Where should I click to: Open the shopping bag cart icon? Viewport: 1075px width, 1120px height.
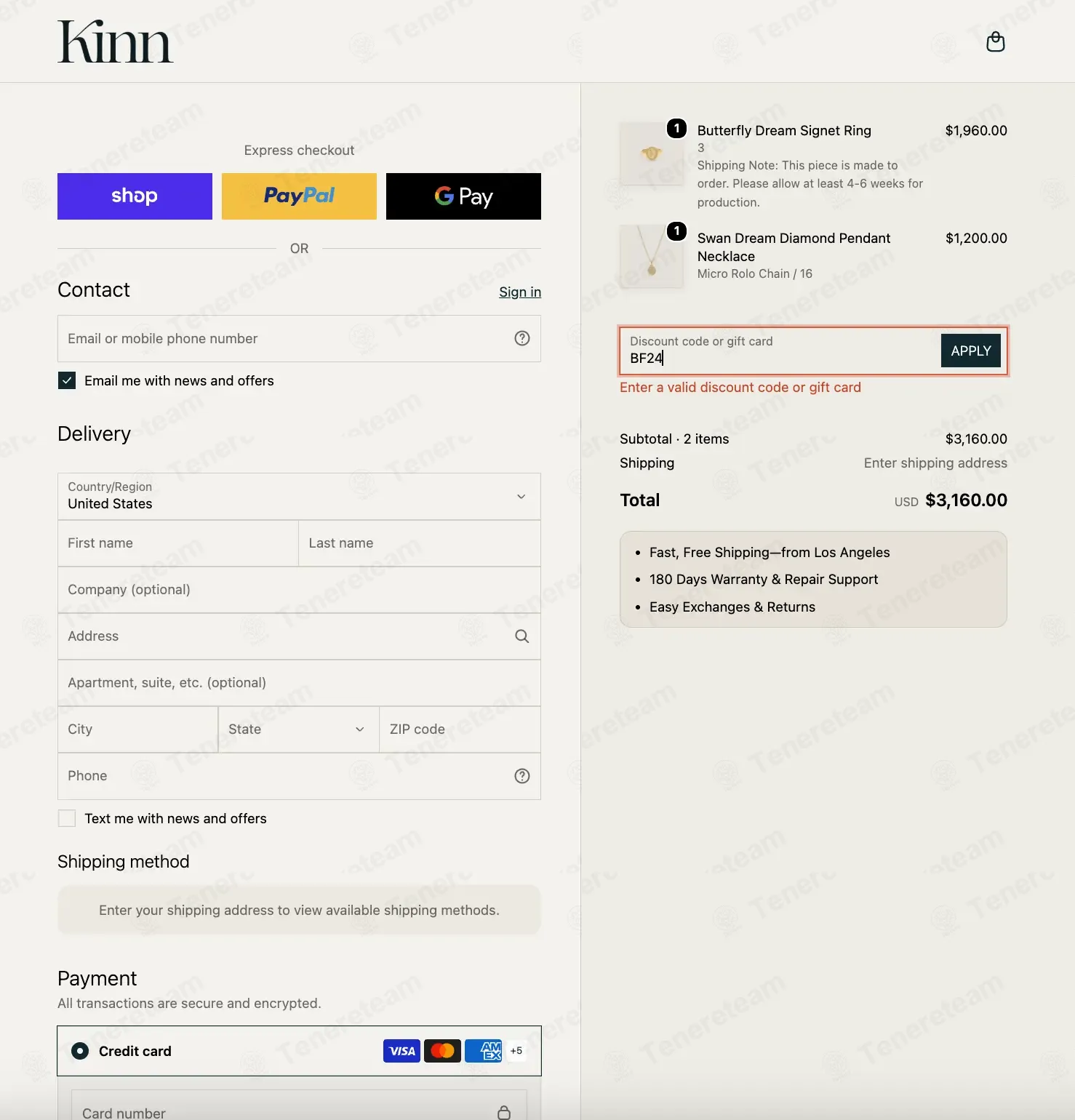click(995, 42)
